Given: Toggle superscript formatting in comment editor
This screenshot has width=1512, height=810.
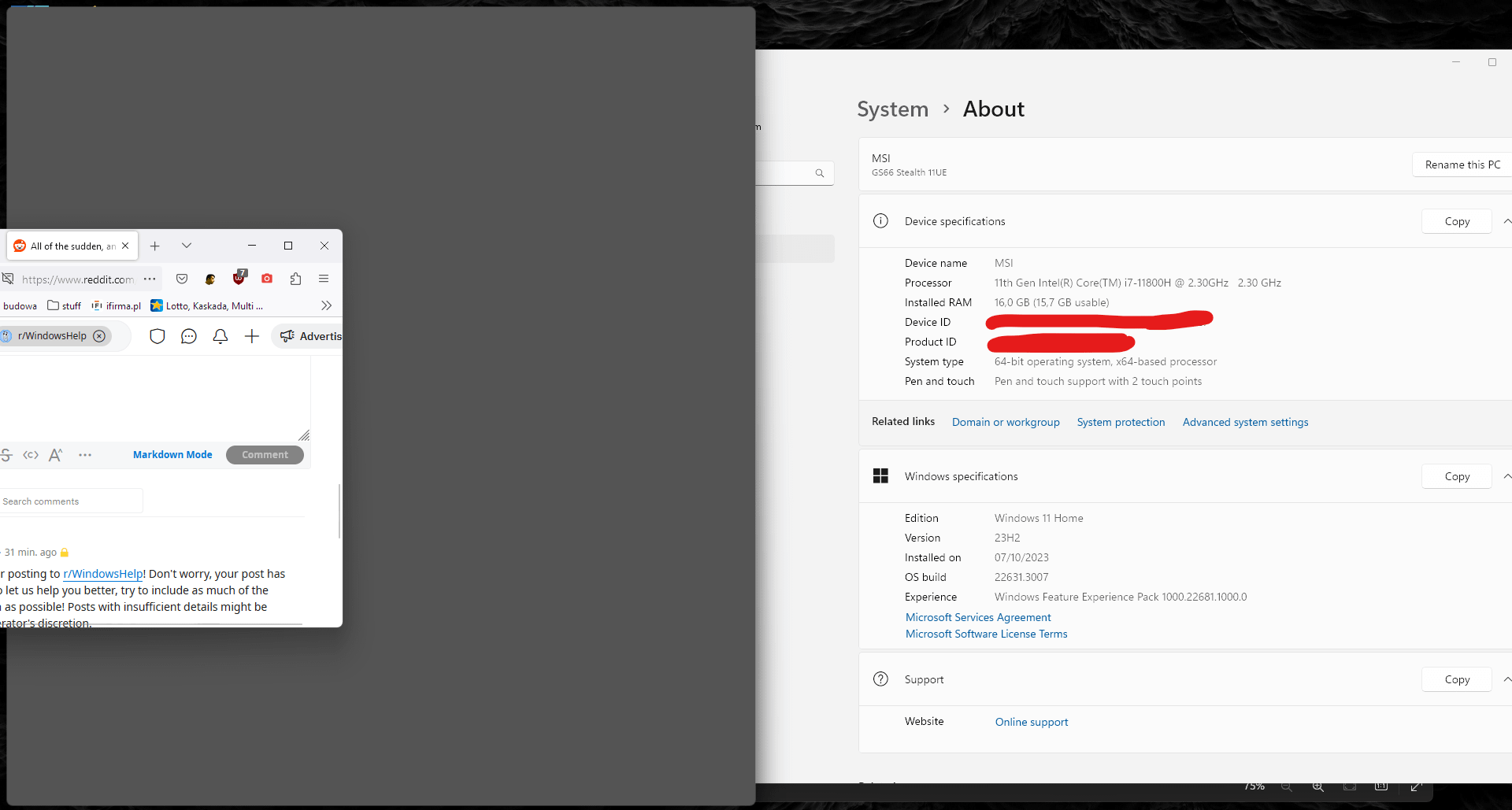Looking at the screenshot, I should [x=55, y=455].
